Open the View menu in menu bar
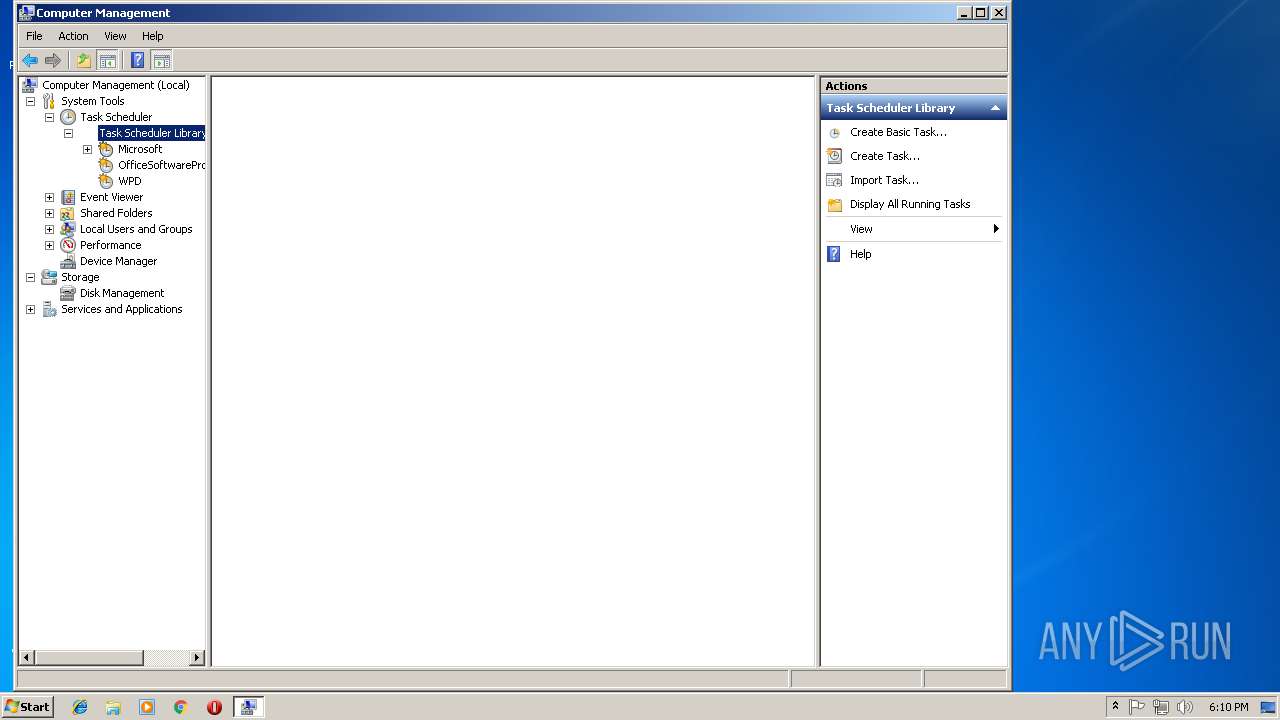 coord(115,36)
